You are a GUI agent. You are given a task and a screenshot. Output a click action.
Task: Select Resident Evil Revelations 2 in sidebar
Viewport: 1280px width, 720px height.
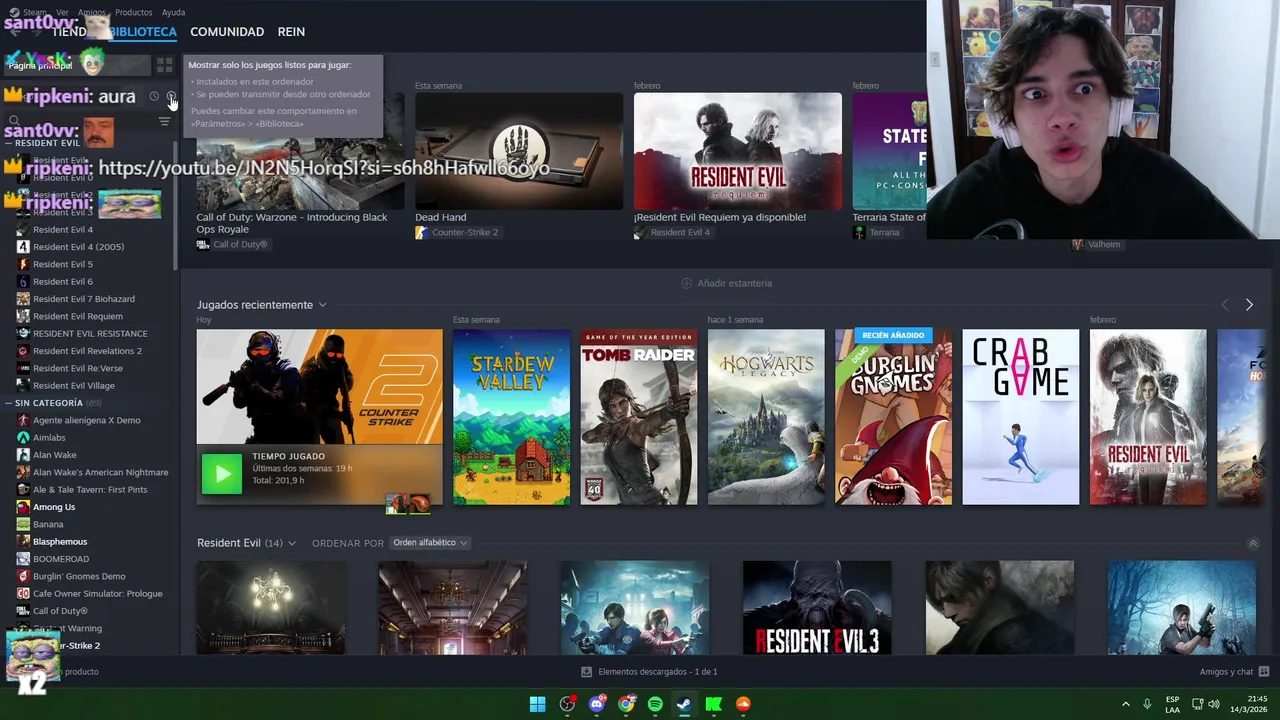(x=87, y=351)
